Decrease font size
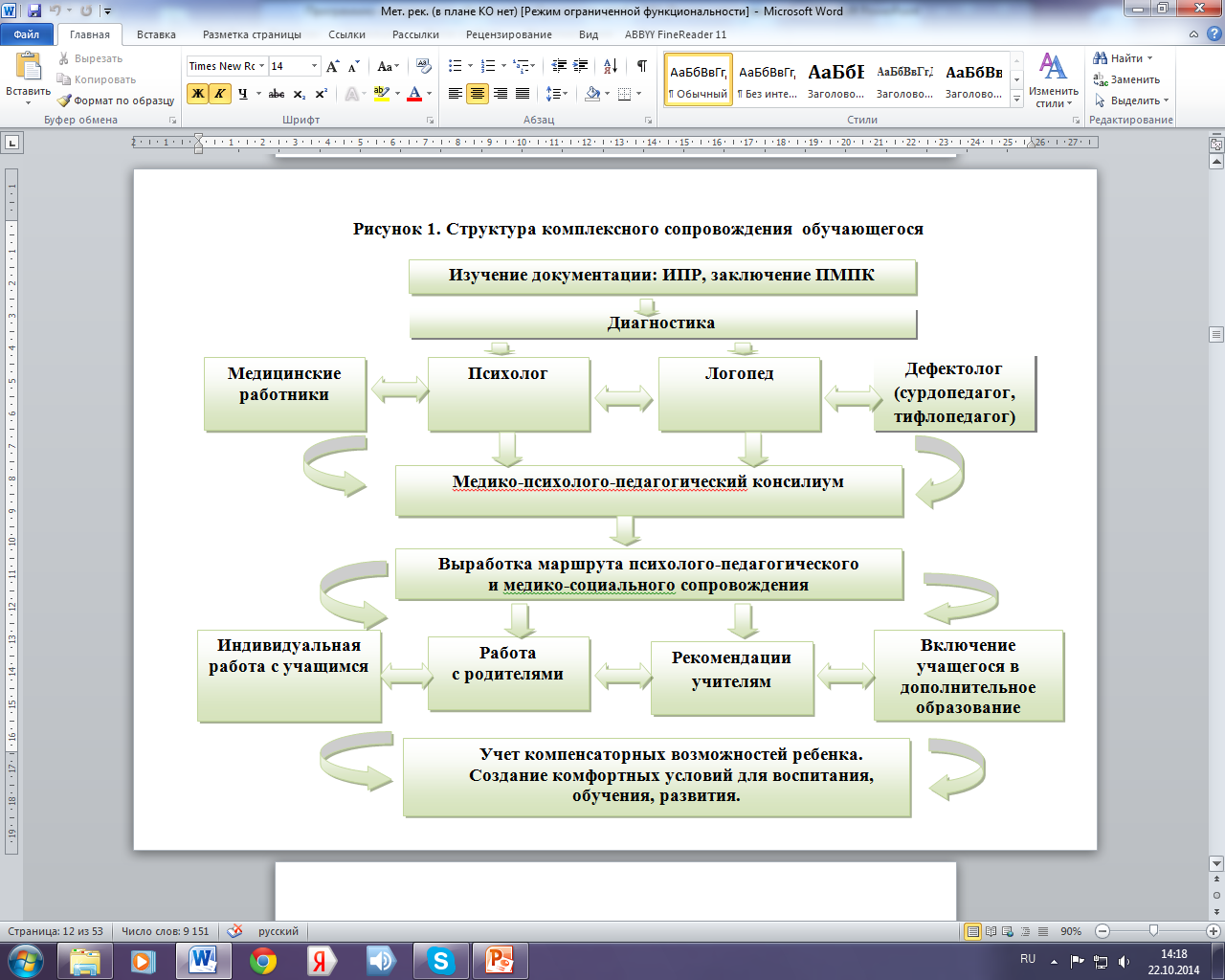The image size is (1225, 980). click(x=353, y=66)
